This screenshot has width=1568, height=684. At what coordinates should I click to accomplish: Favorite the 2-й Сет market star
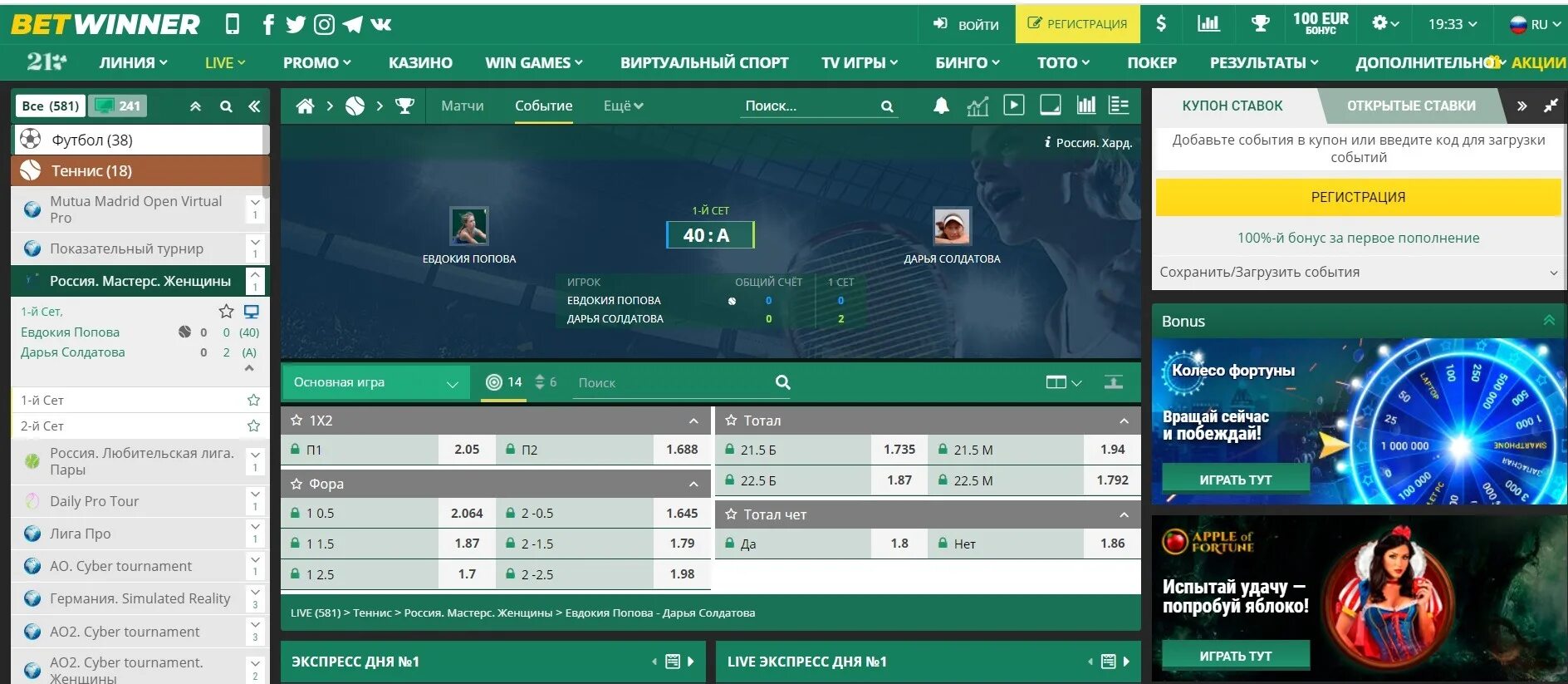(x=253, y=426)
